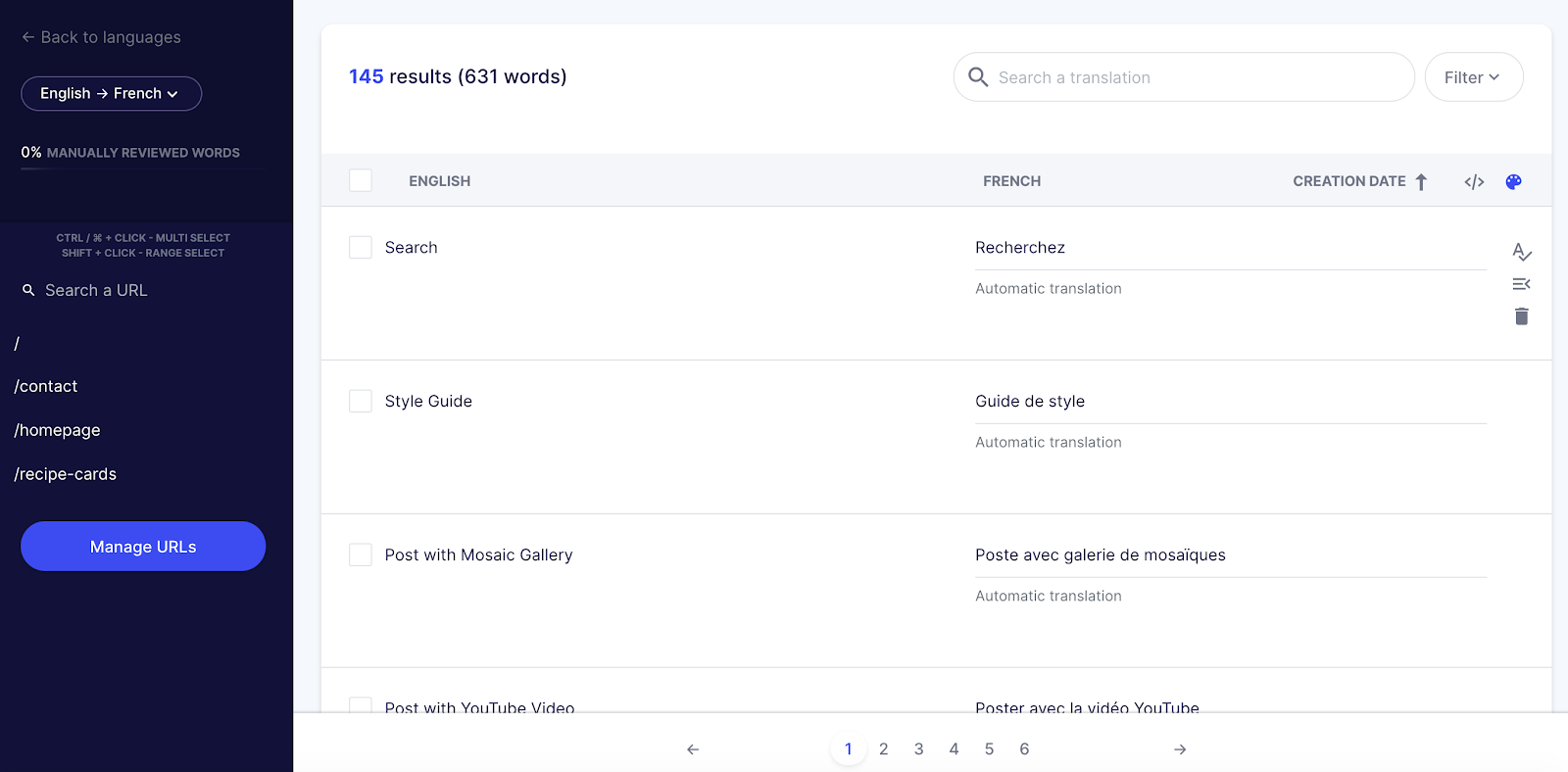Image resolution: width=1568 pixels, height=772 pixels.
Task: Click the '0% MANUALLY REVIEWED WORDS' label
Action: 130,153
